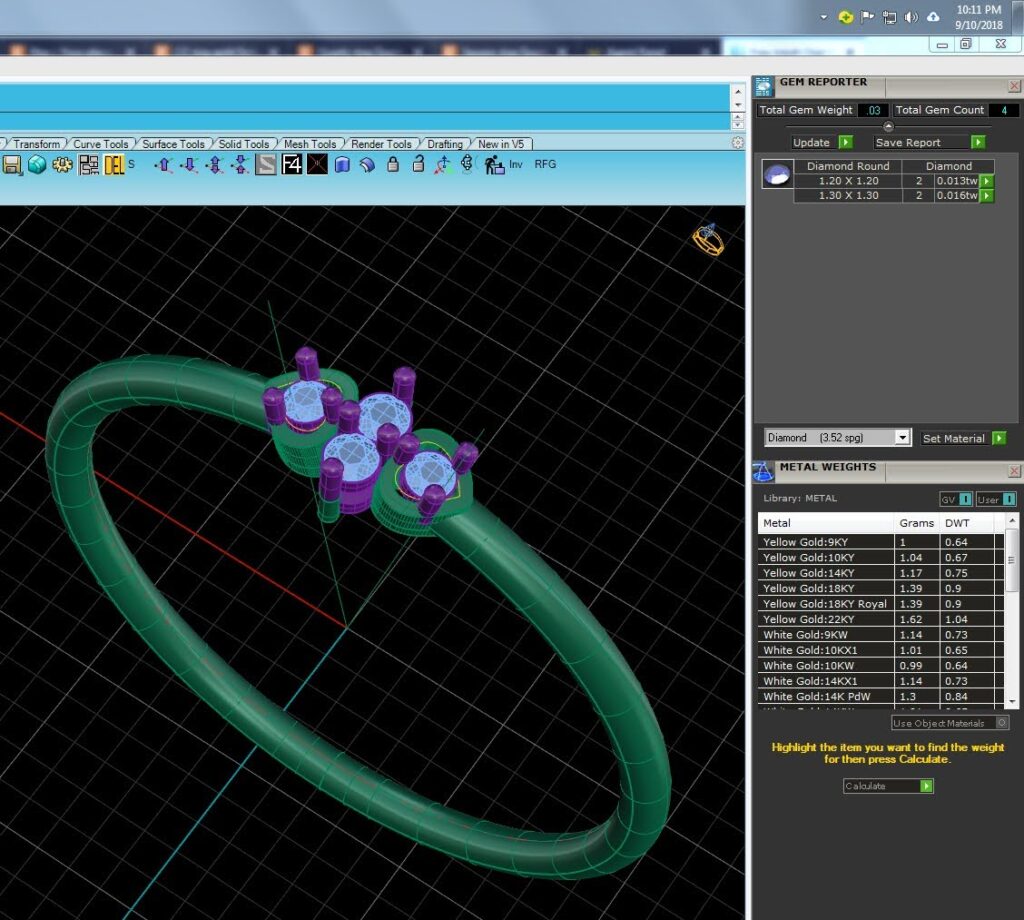Click the metal list scrollbar down arrow

(1012, 702)
